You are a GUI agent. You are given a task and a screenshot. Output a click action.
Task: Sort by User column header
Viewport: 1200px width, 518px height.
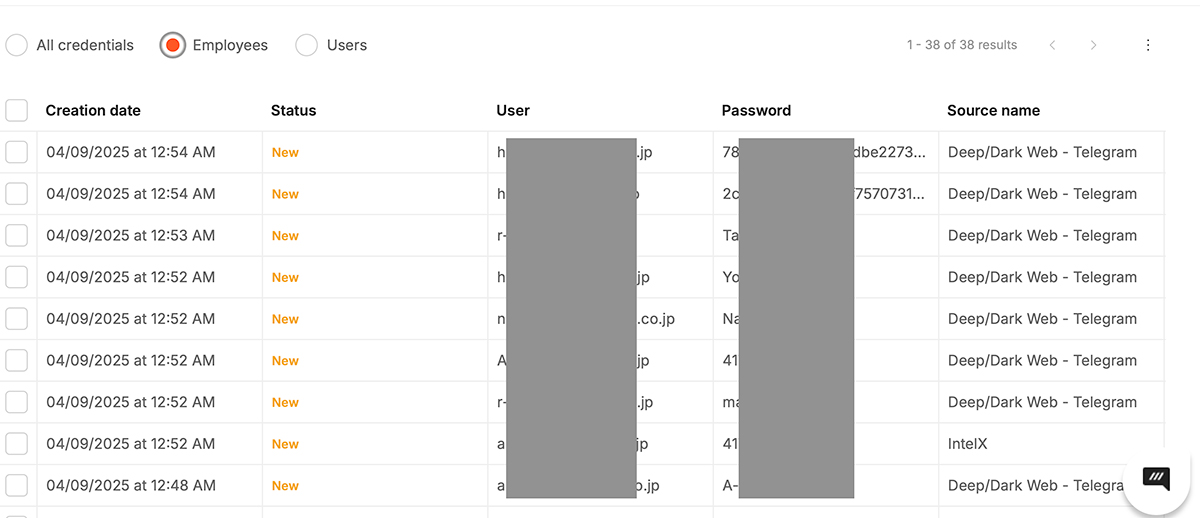click(513, 110)
